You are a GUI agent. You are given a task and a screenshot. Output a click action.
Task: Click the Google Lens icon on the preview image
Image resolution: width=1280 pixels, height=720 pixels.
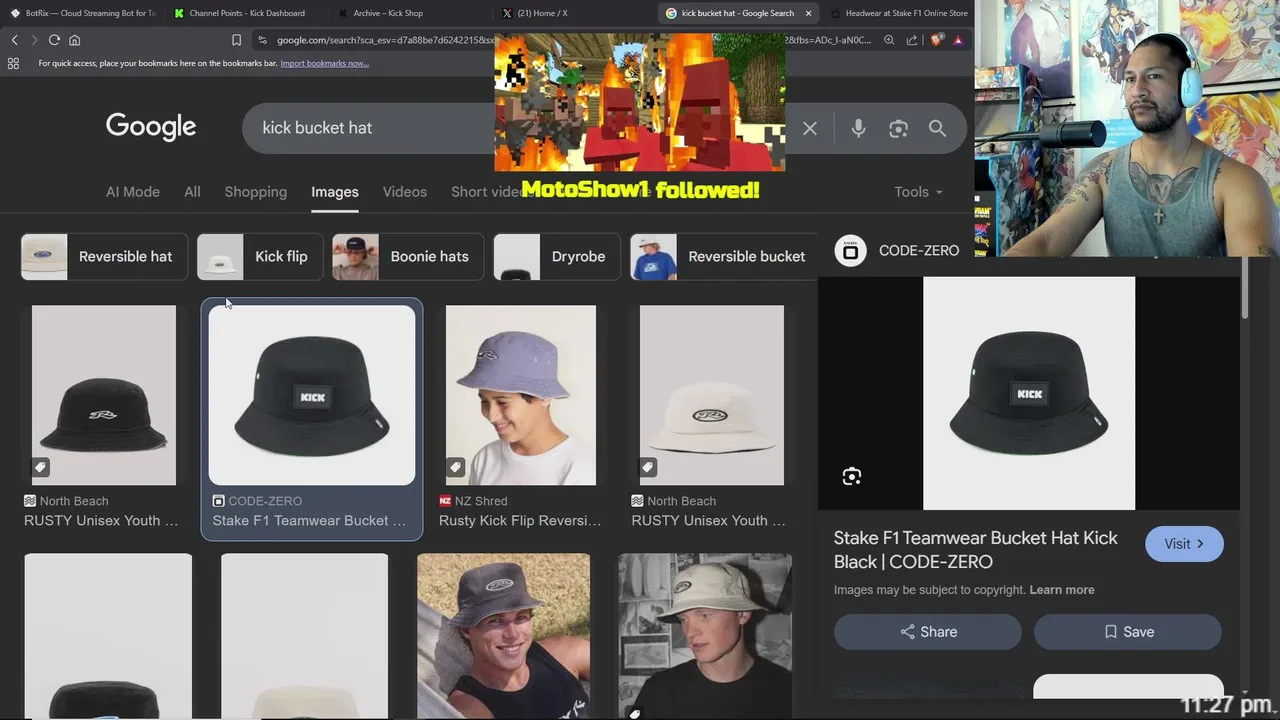click(852, 476)
